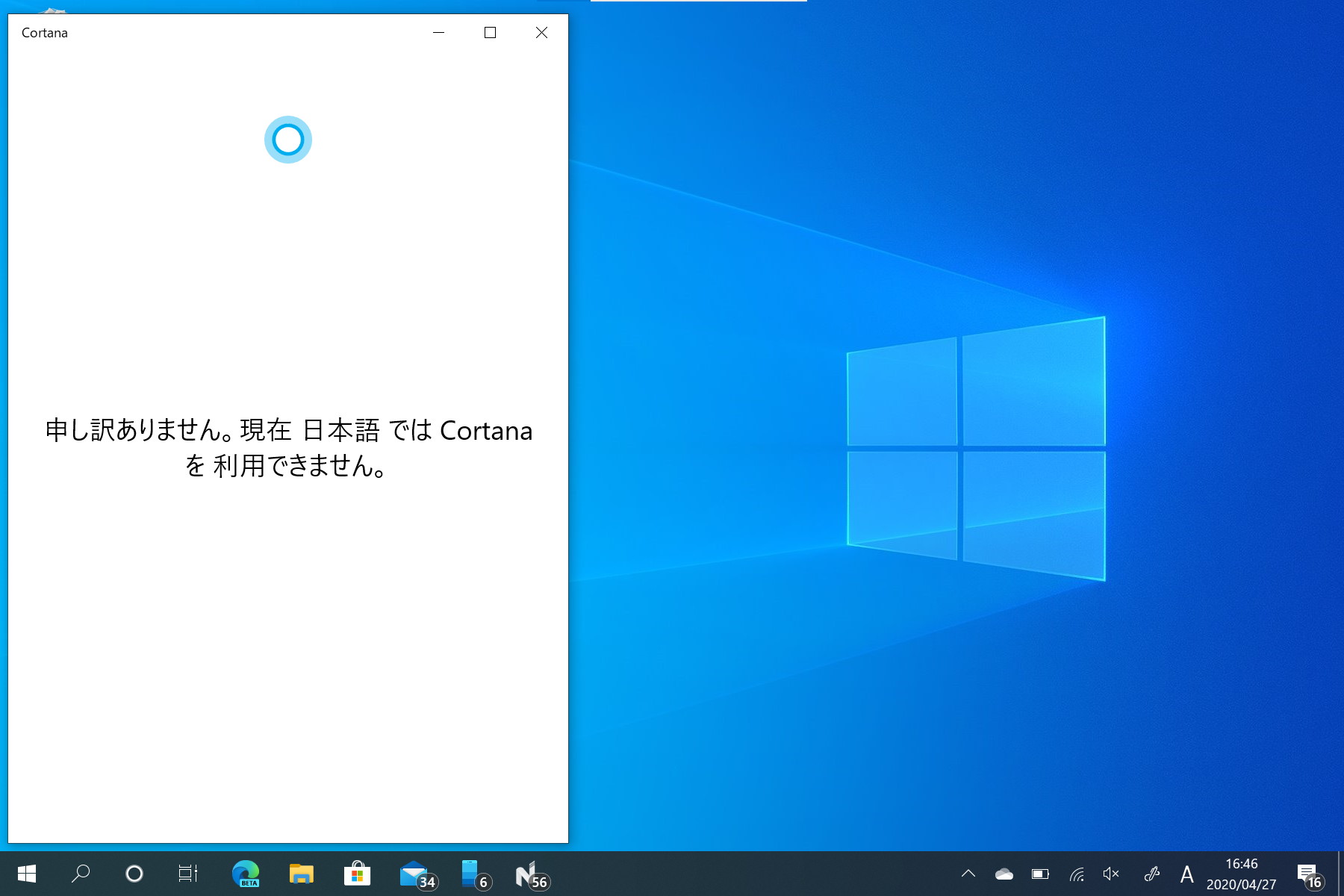This screenshot has width=1344, height=896.
Task: Open OneDrive cloud tray icon
Action: (1004, 874)
